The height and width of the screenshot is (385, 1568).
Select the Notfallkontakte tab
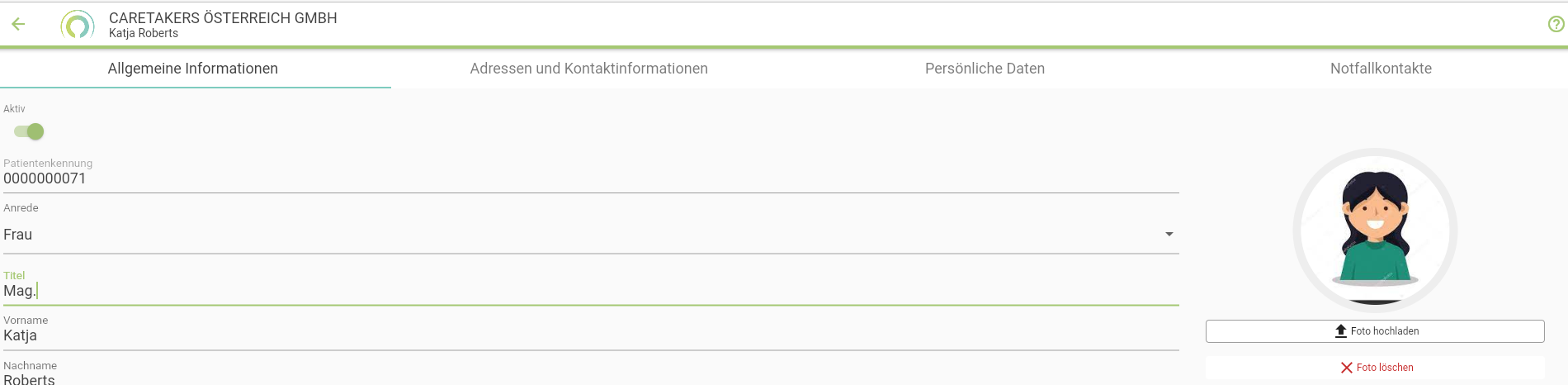[x=1381, y=69]
